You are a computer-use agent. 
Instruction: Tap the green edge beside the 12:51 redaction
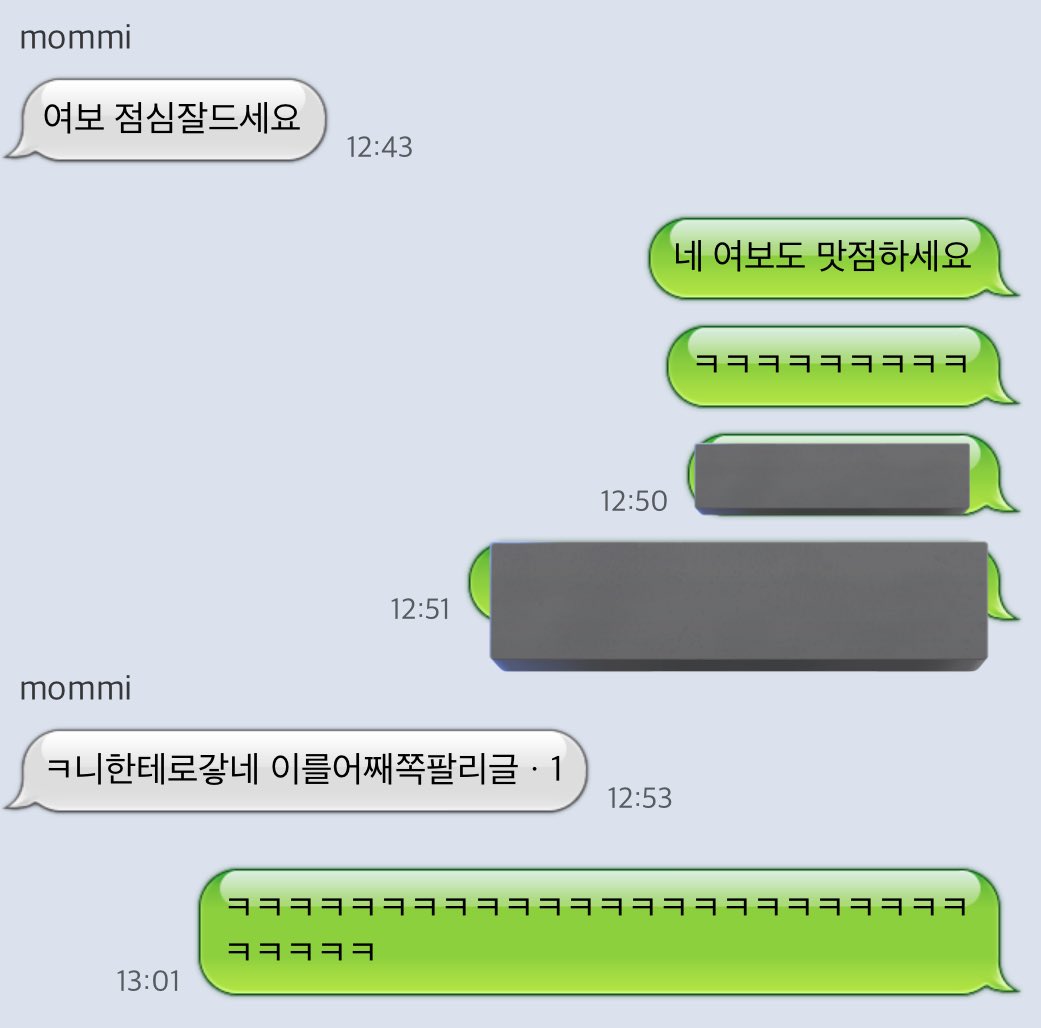[x=479, y=582]
